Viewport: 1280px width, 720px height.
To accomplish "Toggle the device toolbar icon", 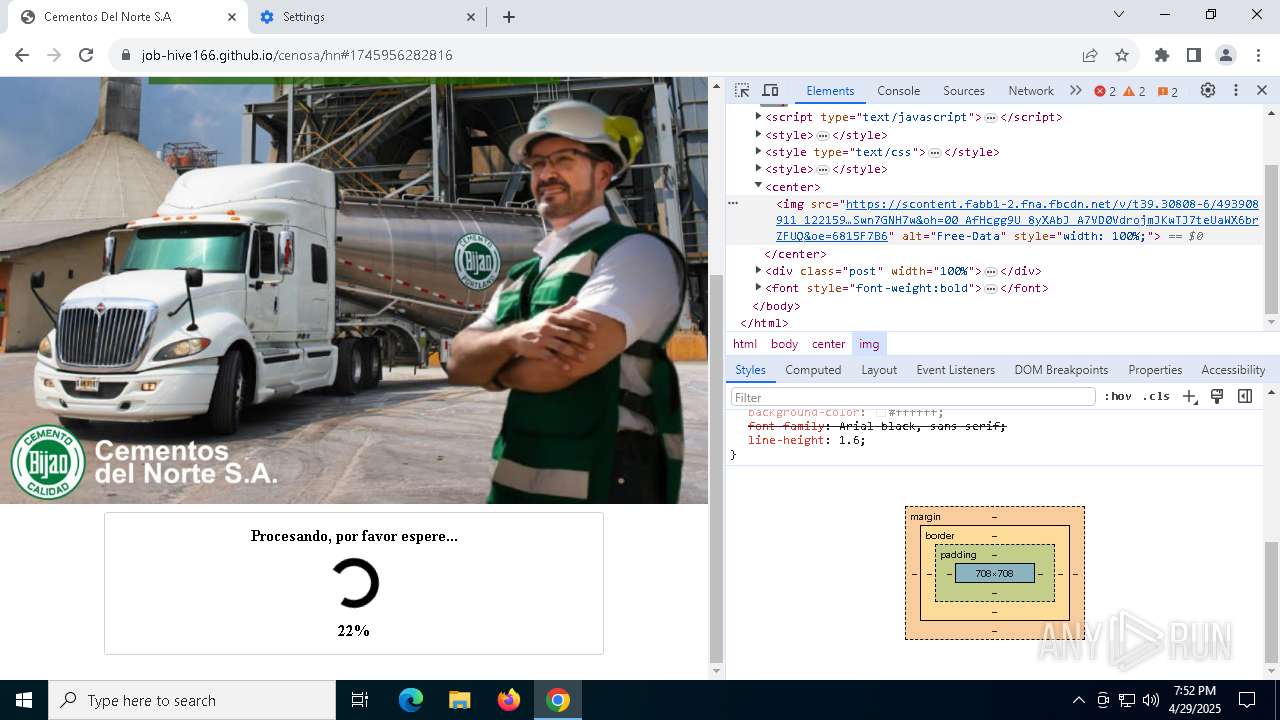I will coord(770,91).
